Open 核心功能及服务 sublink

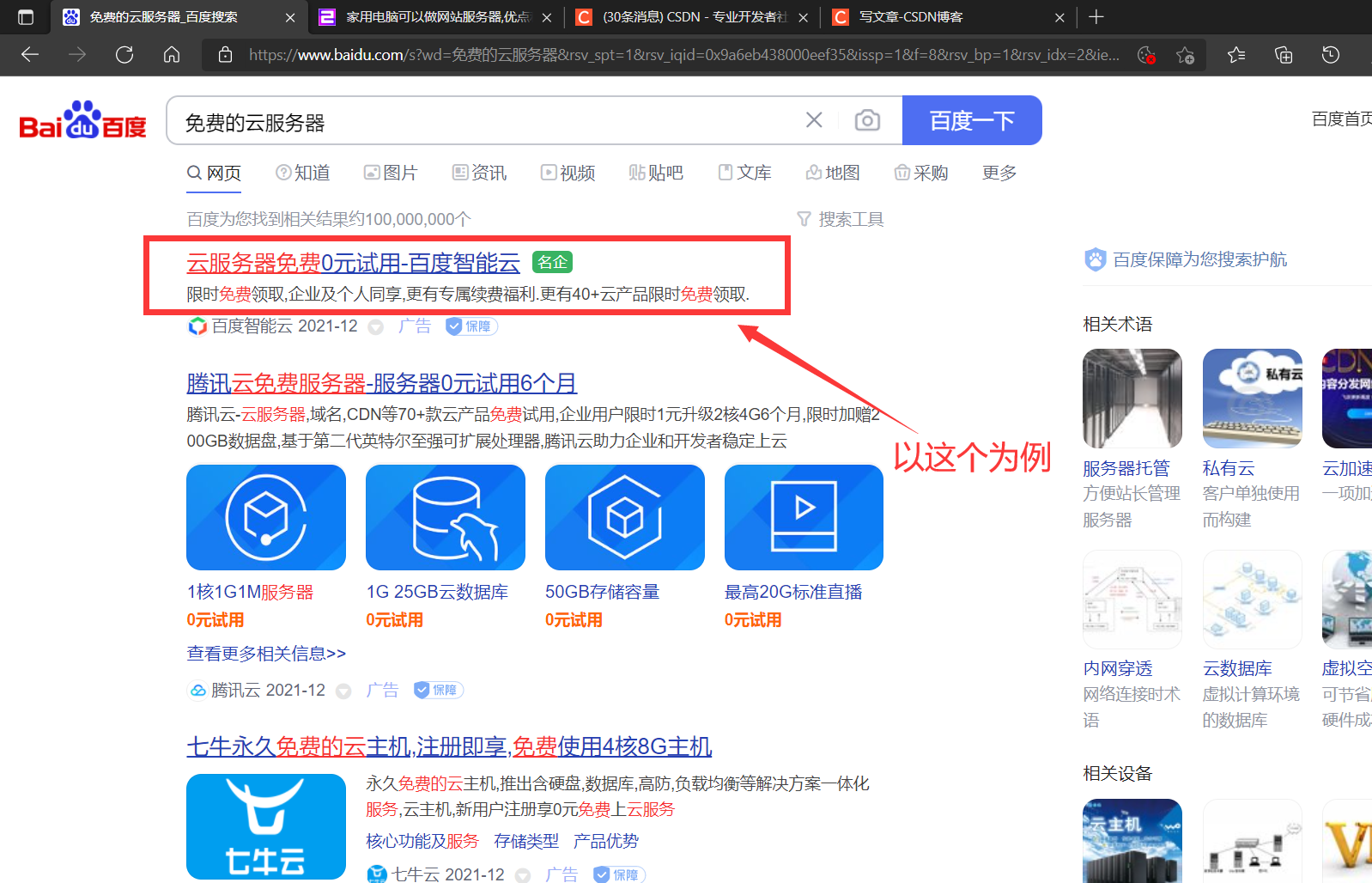[x=422, y=841]
